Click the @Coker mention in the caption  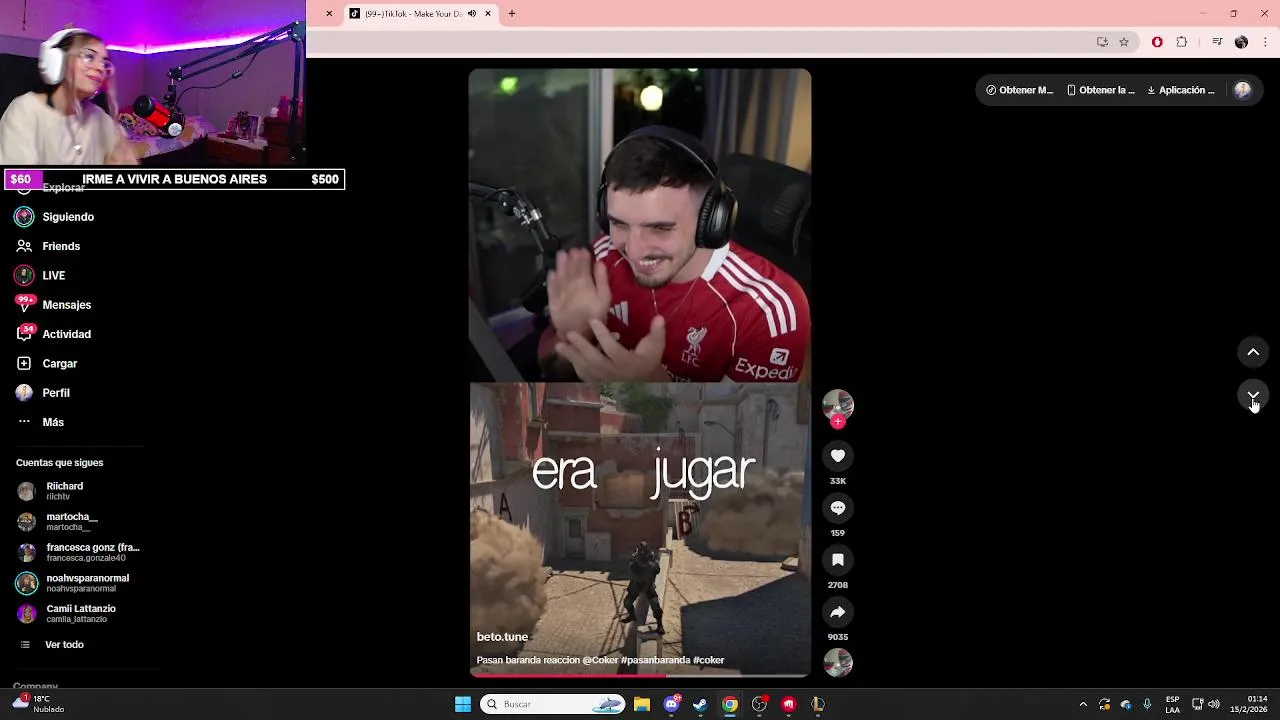(600, 660)
